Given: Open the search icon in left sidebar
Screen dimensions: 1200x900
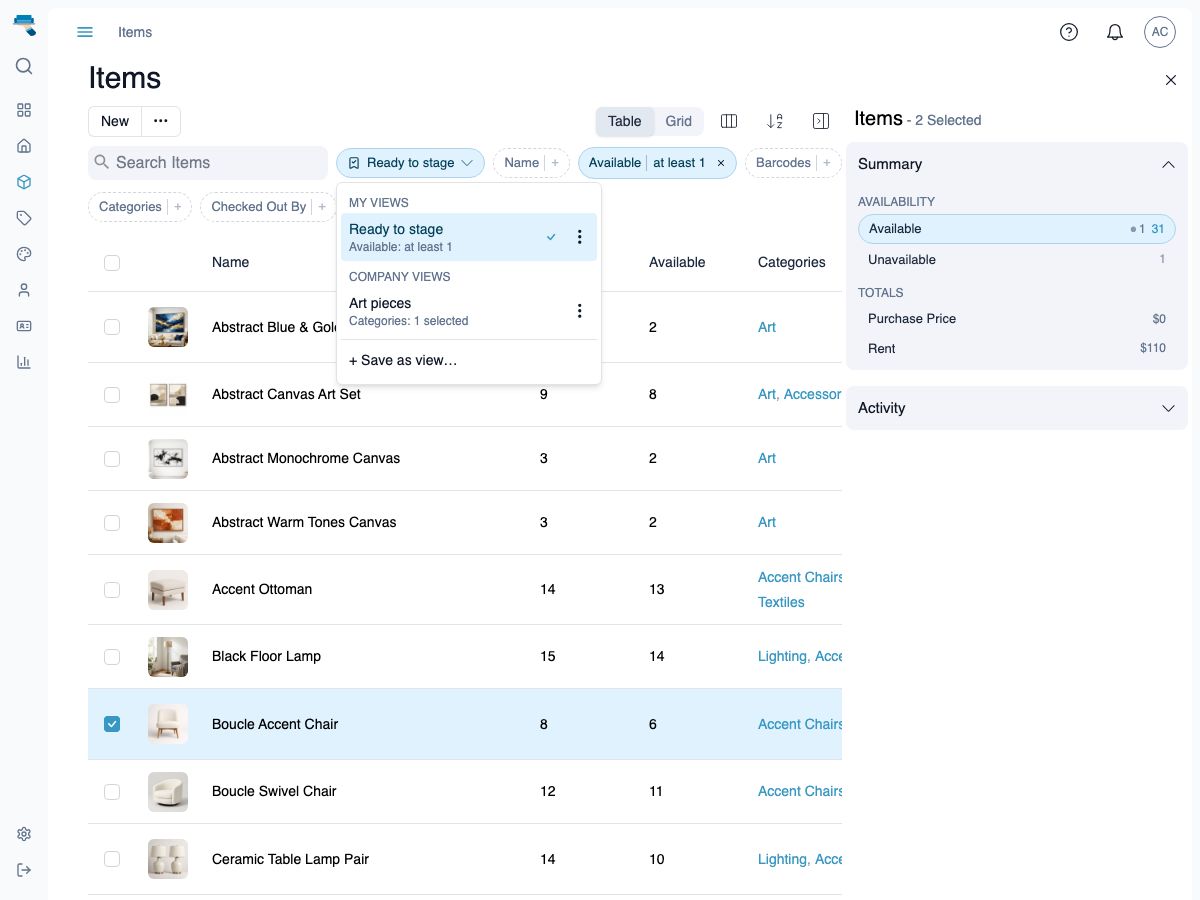Looking at the screenshot, I should pyautogui.click(x=24, y=67).
